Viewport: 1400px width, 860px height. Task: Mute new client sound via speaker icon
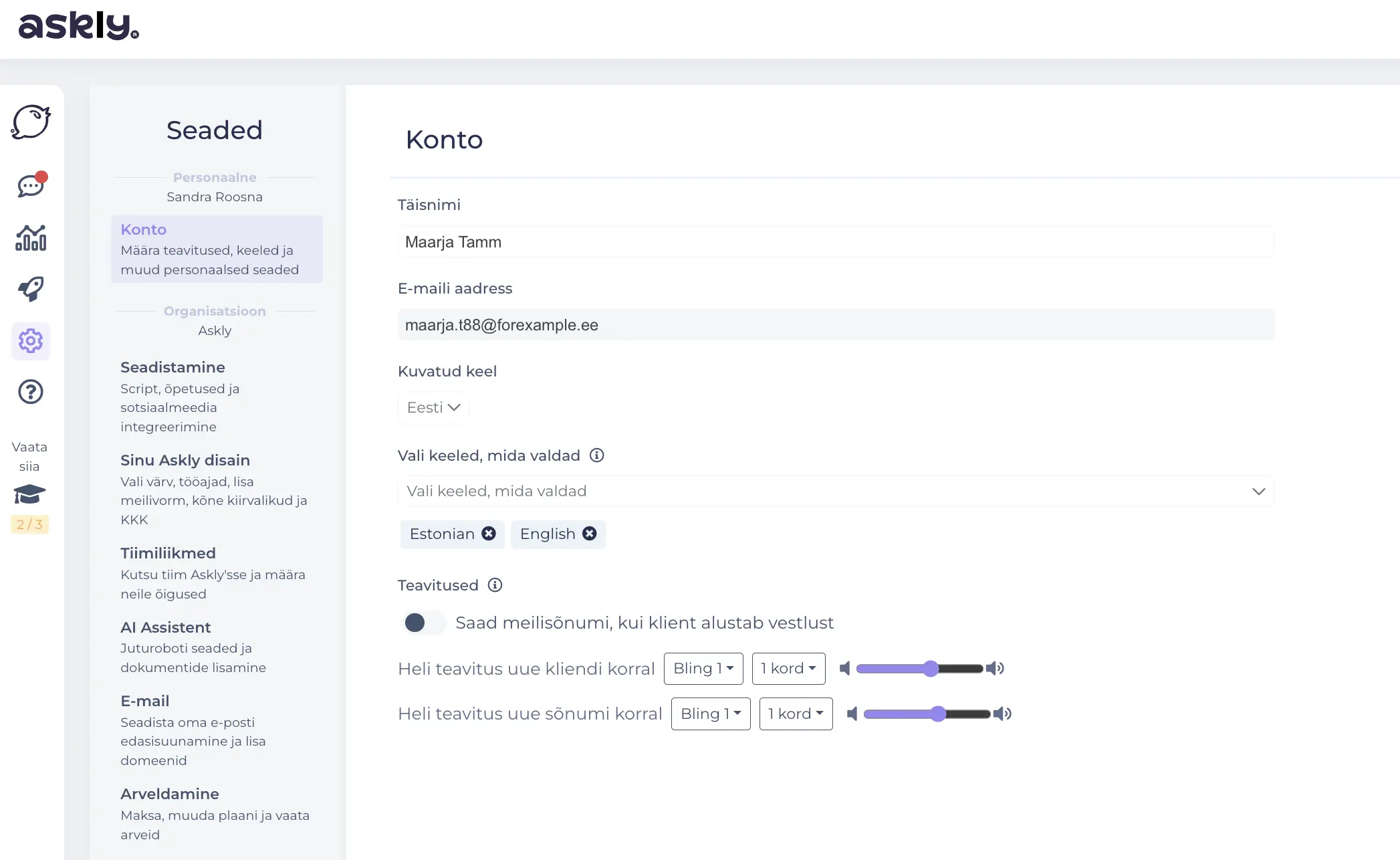point(845,668)
